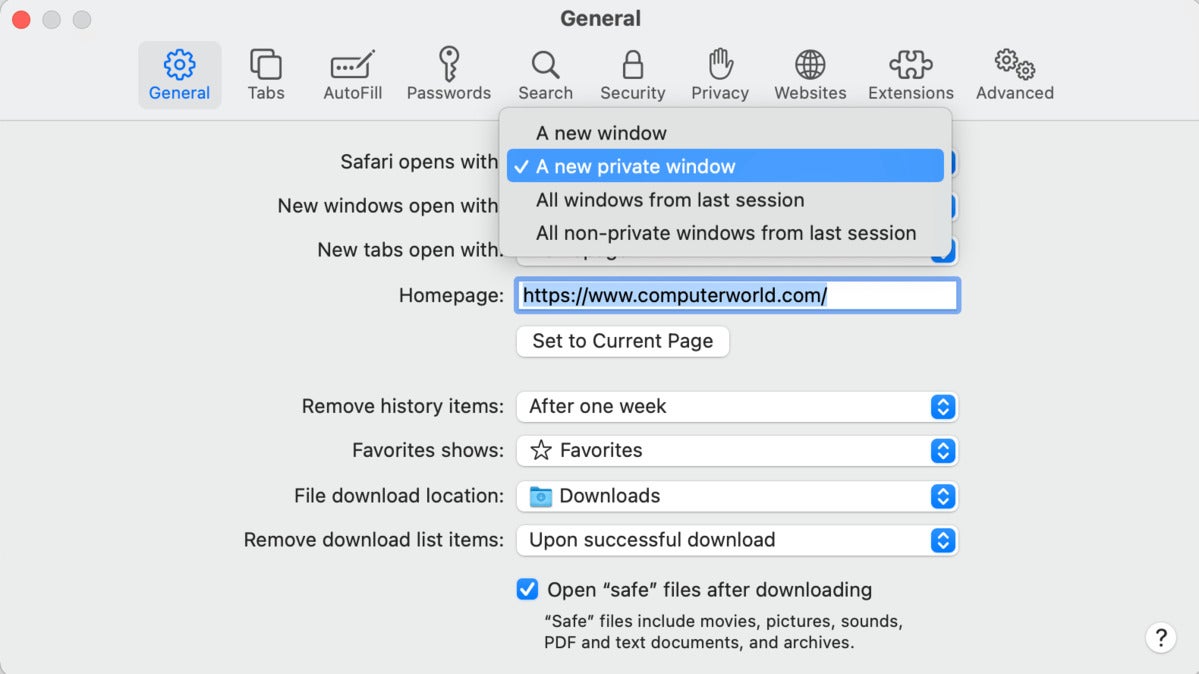This screenshot has height=674, width=1199.
Task: Open the General settings pane
Action: 179,75
